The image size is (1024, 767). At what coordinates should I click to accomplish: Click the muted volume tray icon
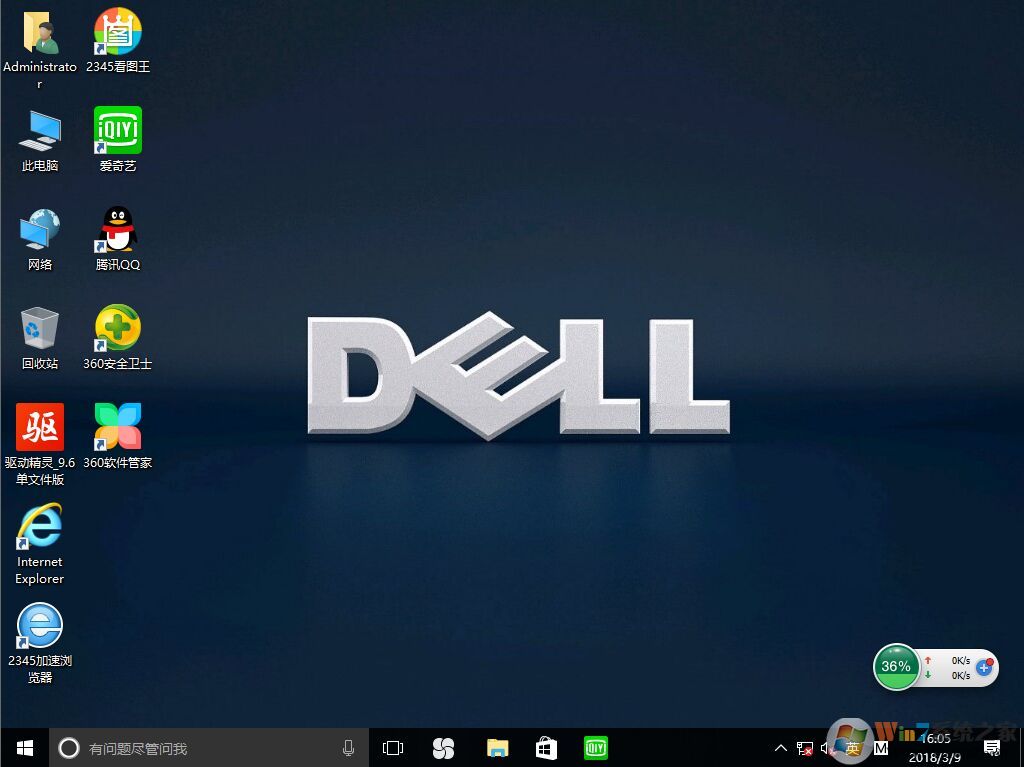pos(827,748)
